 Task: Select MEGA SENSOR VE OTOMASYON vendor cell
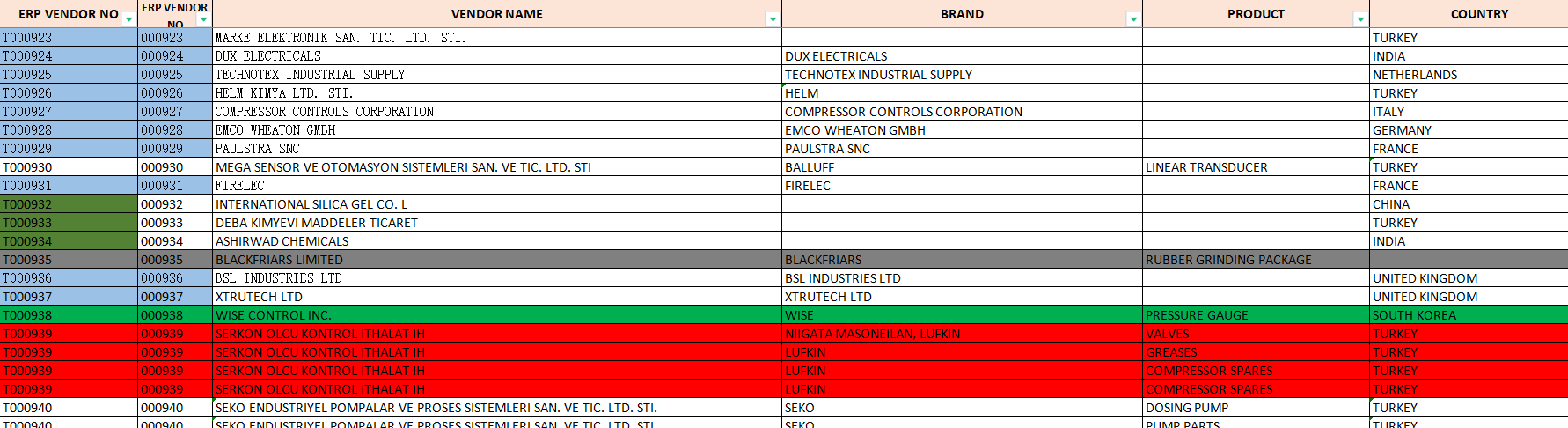coord(497,167)
